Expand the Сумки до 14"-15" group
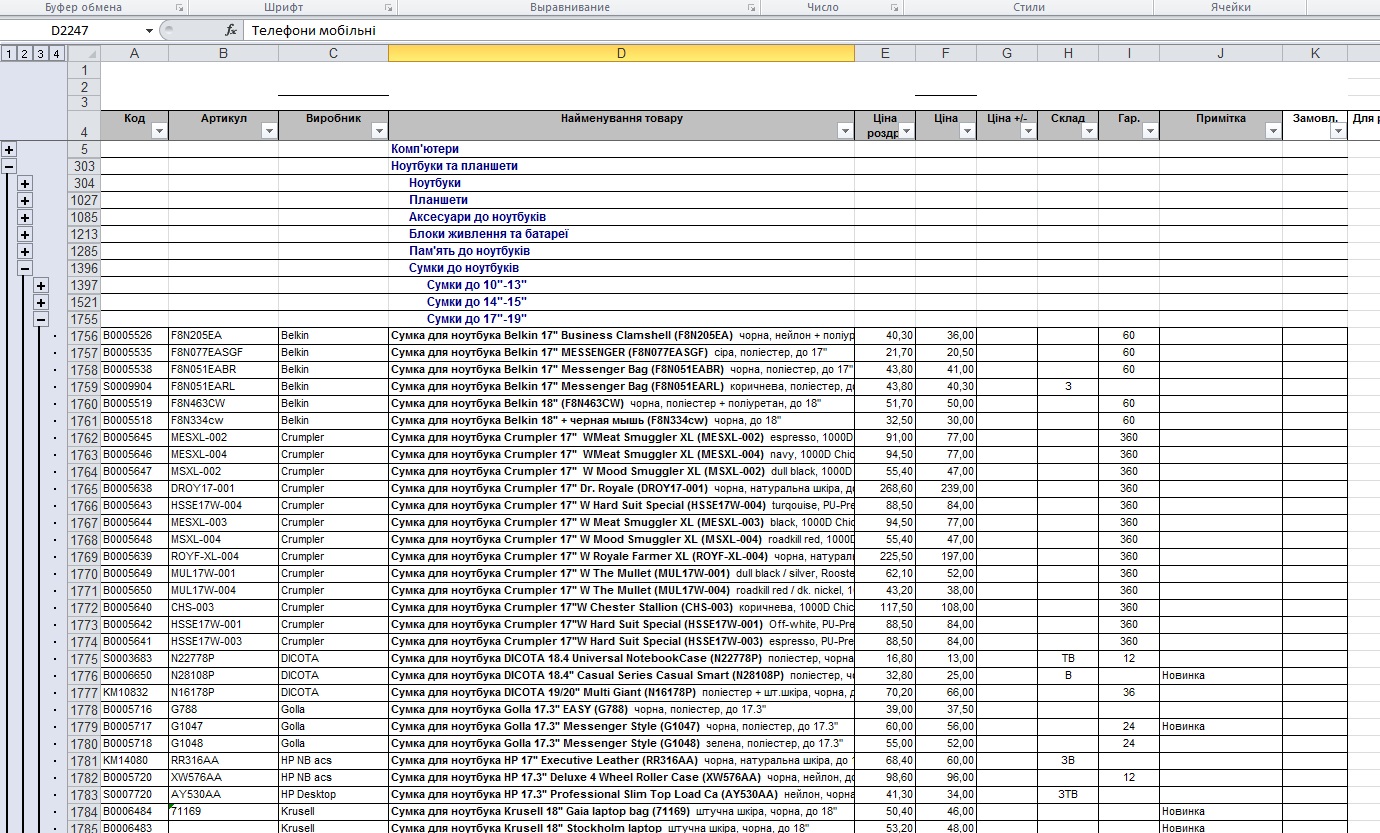This screenshot has height=833, width=1380. pos(41,302)
